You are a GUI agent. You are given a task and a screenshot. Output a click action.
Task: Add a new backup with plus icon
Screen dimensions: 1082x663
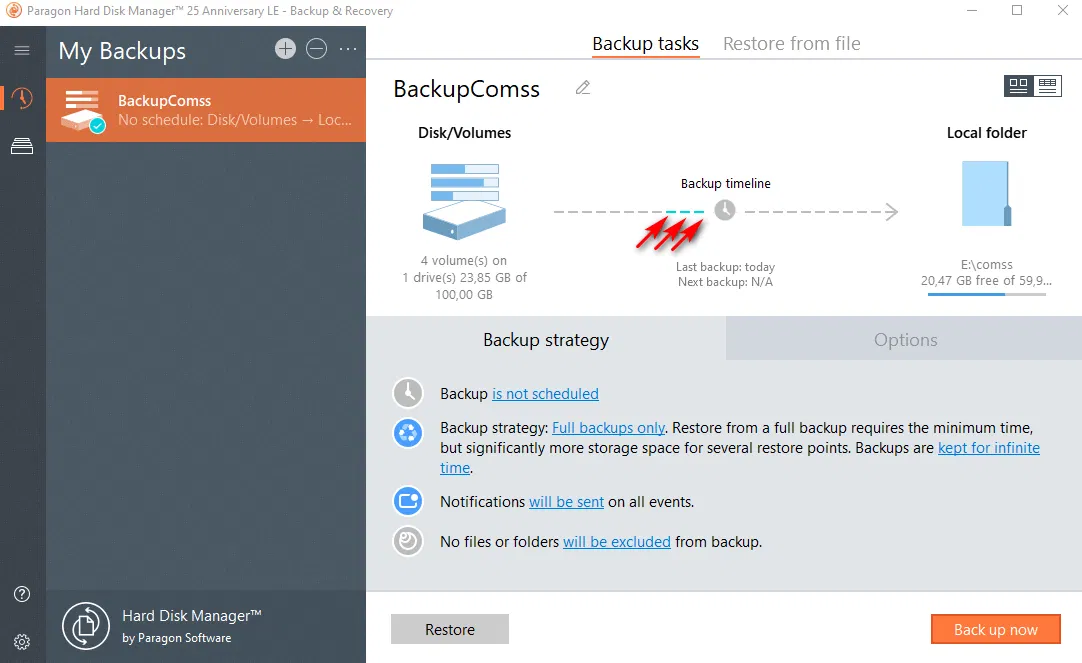pos(285,49)
